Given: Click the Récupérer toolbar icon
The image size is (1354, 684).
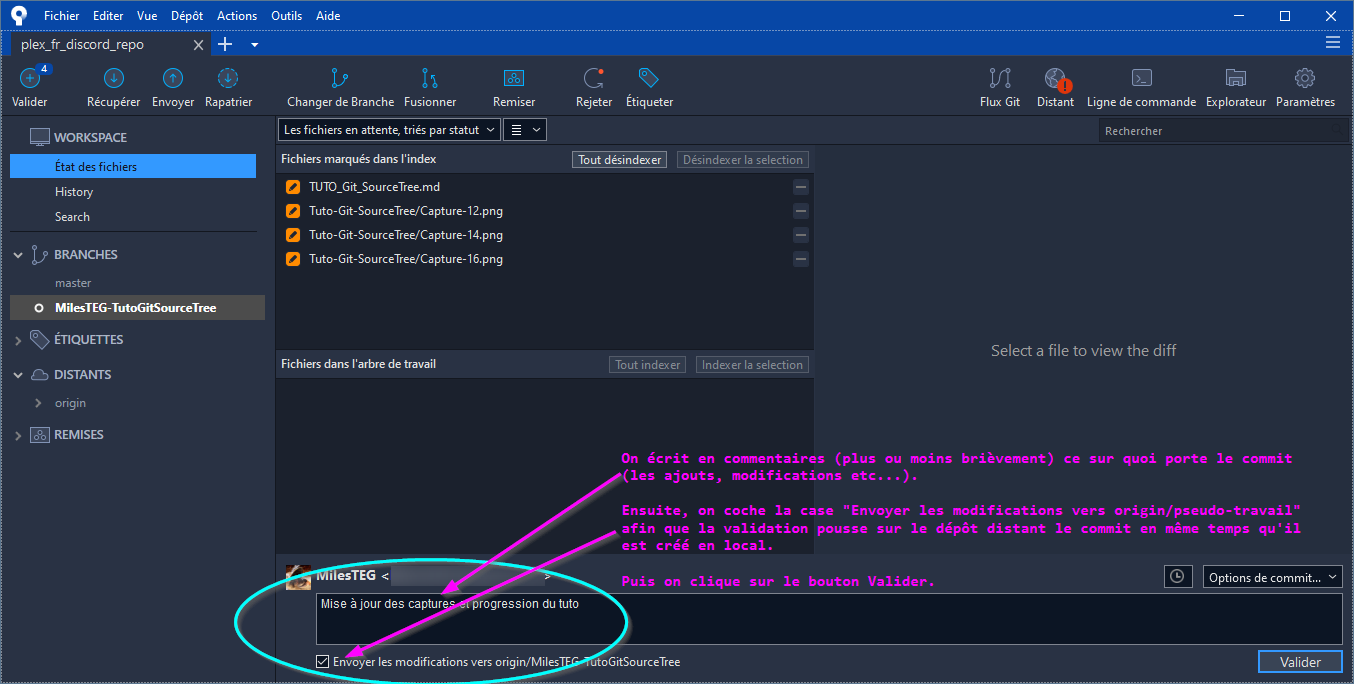Looking at the screenshot, I should click(x=113, y=79).
